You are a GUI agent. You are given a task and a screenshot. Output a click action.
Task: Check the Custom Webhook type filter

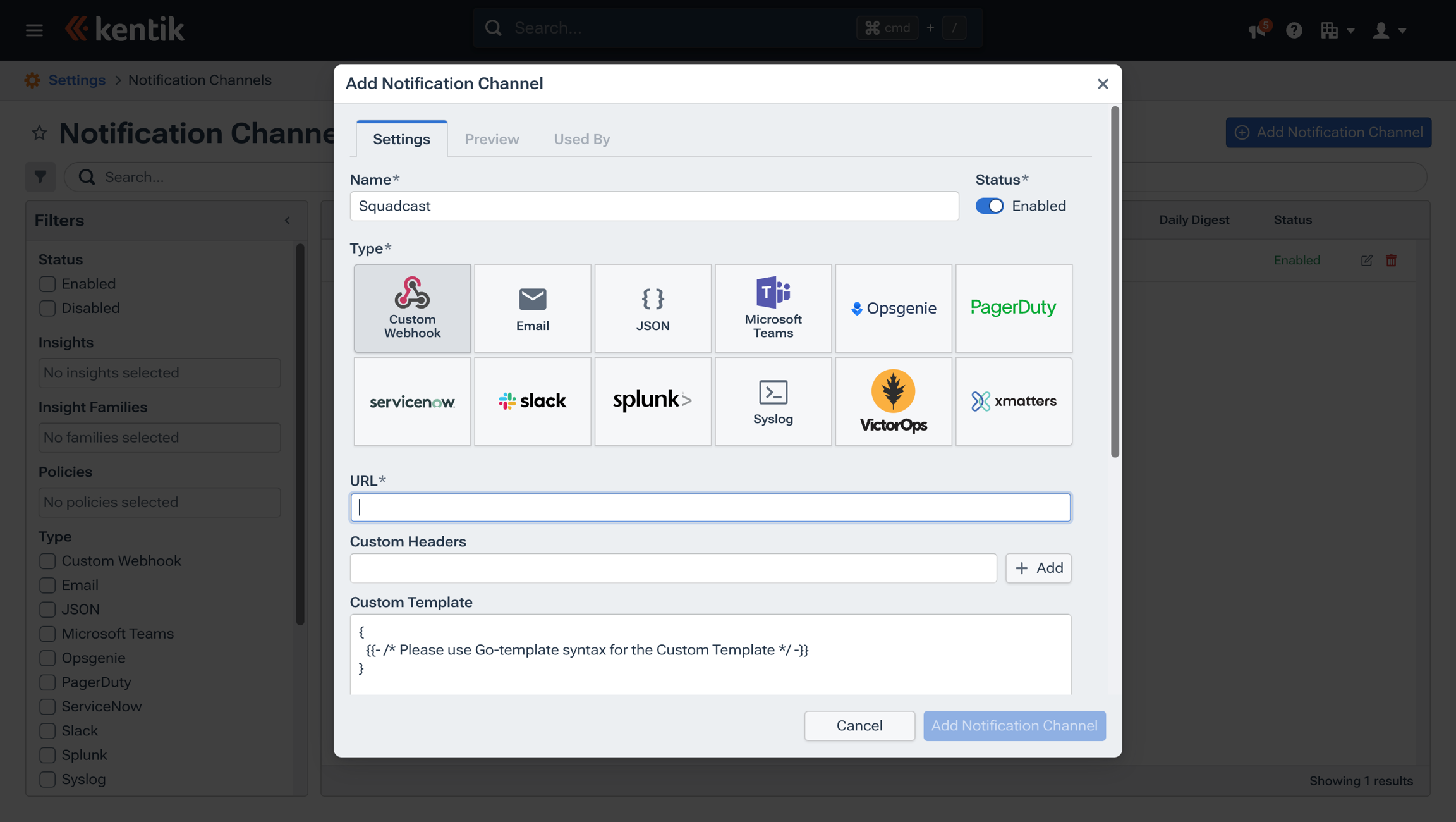click(x=47, y=561)
